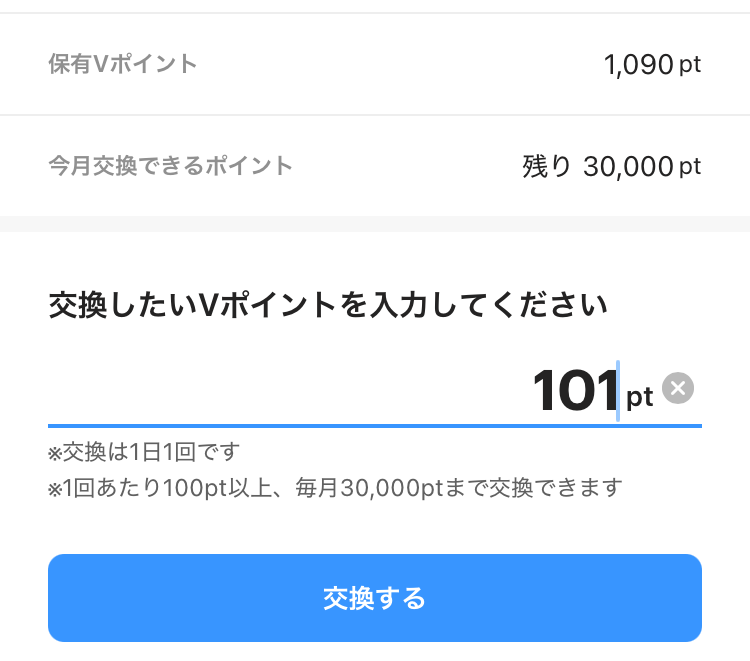Click the gray band above the input section
This screenshot has width=750, height=661.
tap(375, 224)
